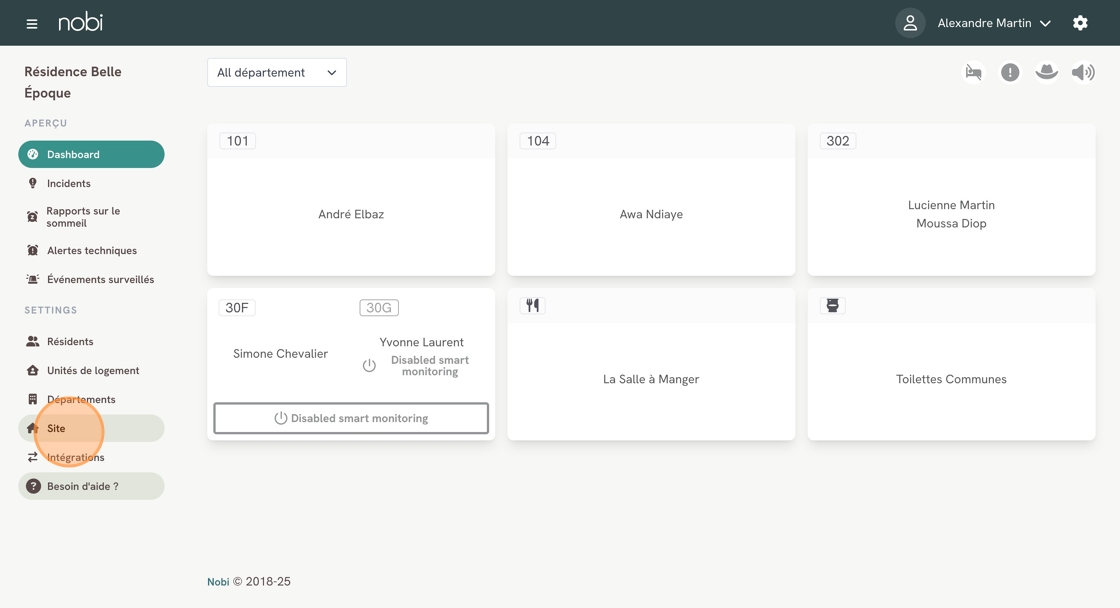Open Incidents in the sidebar

pyautogui.click(x=68, y=183)
